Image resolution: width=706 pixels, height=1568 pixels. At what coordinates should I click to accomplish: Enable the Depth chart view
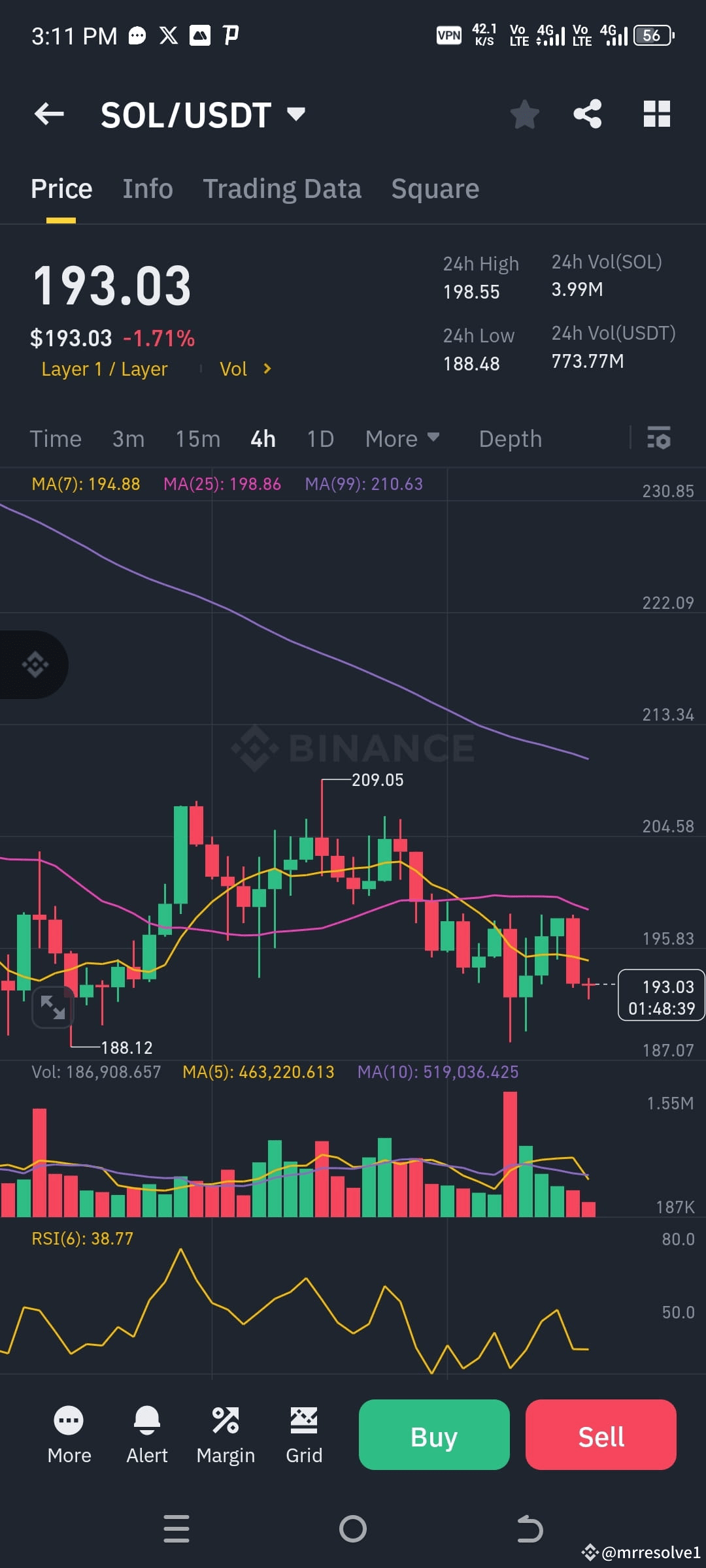pos(510,438)
